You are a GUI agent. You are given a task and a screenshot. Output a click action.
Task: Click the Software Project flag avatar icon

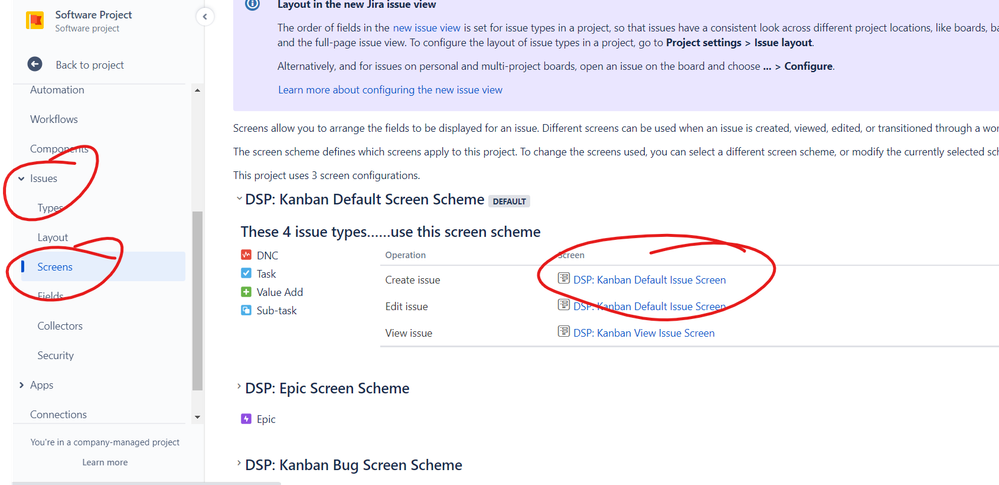35,20
